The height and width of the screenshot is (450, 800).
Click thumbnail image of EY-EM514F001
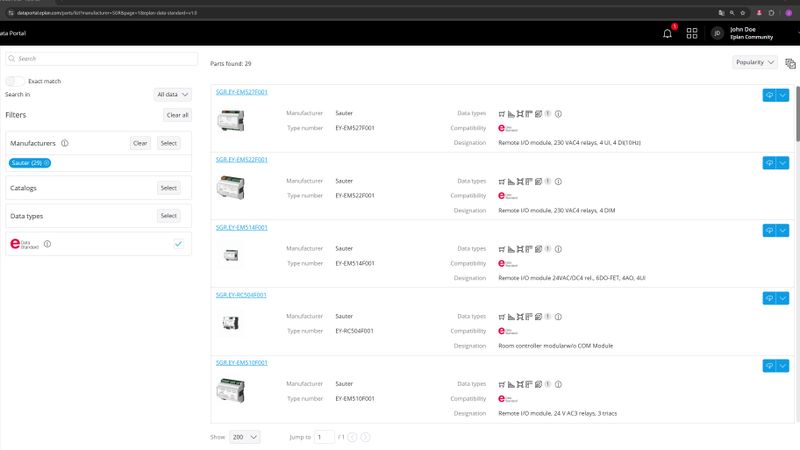point(231,255)
